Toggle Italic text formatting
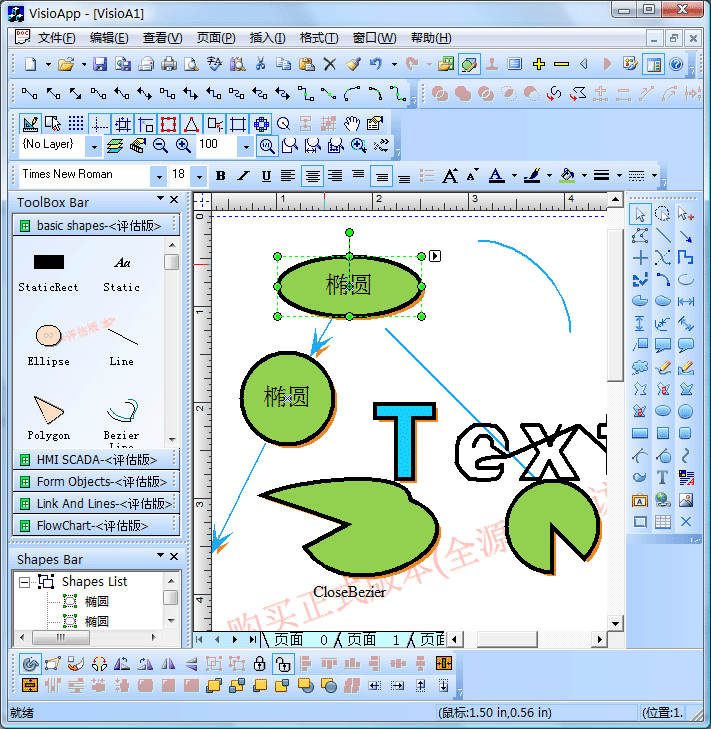The height and width of the screenshot is (729, 711). [x=243, y=176]
